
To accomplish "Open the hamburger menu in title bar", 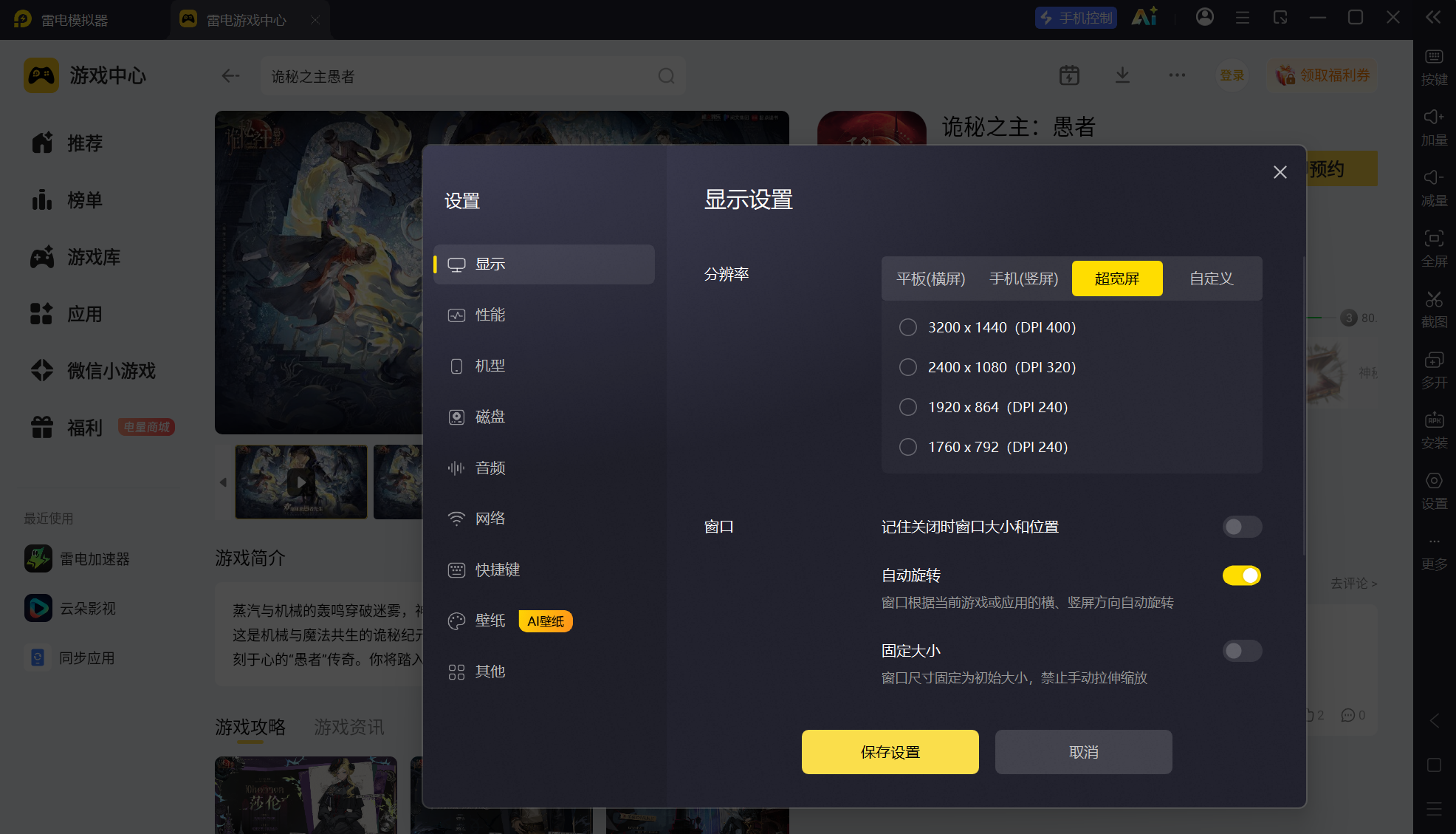I will (1243, 17).
